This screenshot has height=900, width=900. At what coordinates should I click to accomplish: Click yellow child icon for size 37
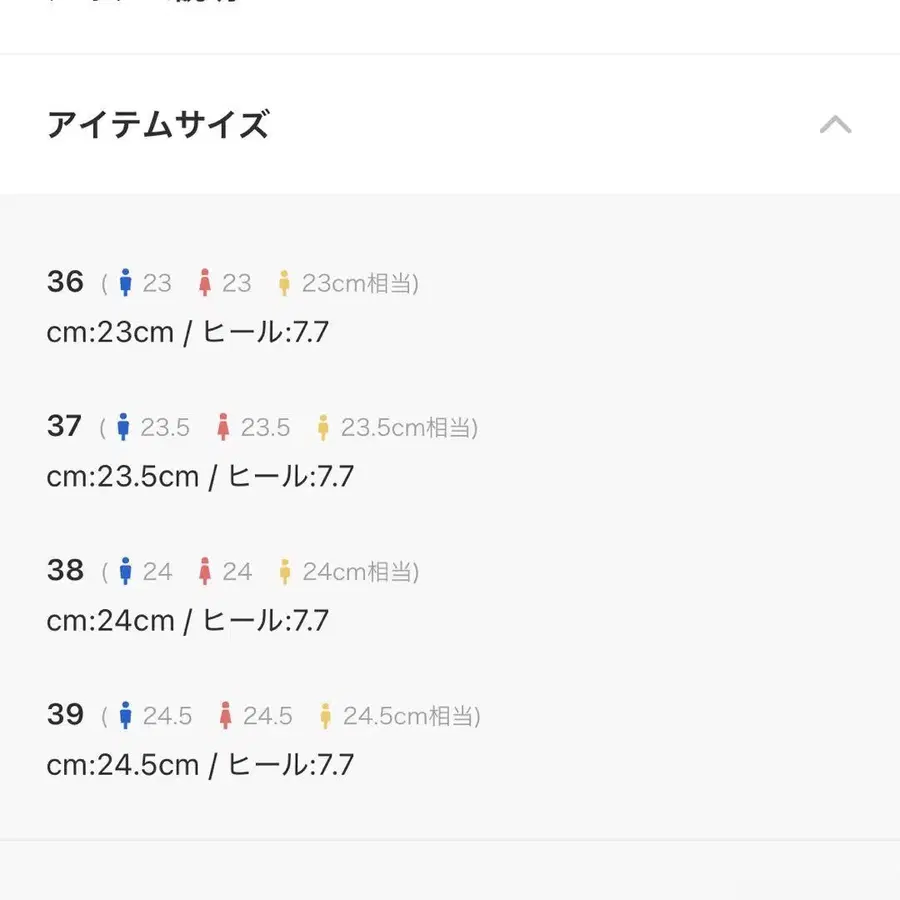tap(323, 428)
